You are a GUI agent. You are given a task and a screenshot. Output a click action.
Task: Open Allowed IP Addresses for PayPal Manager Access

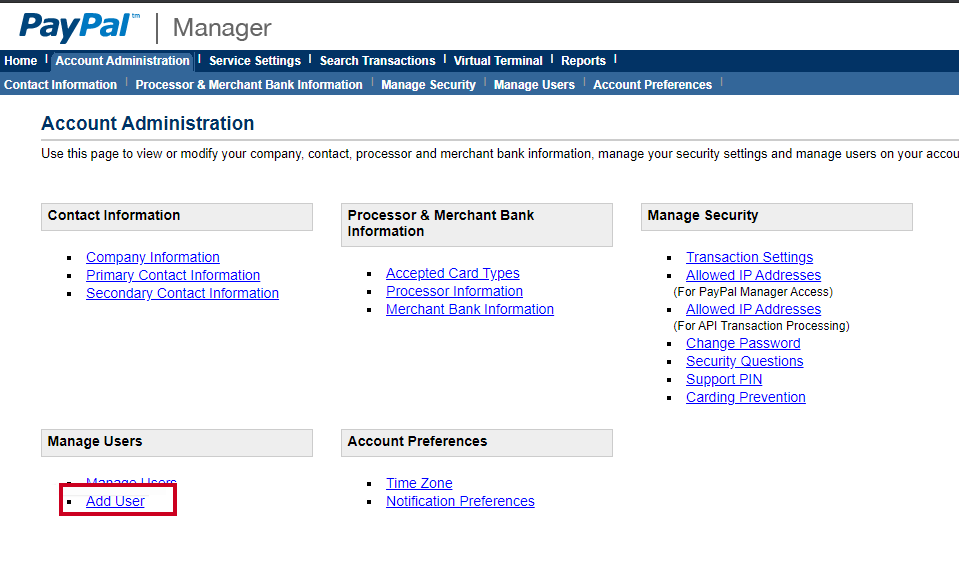[754, 275]
